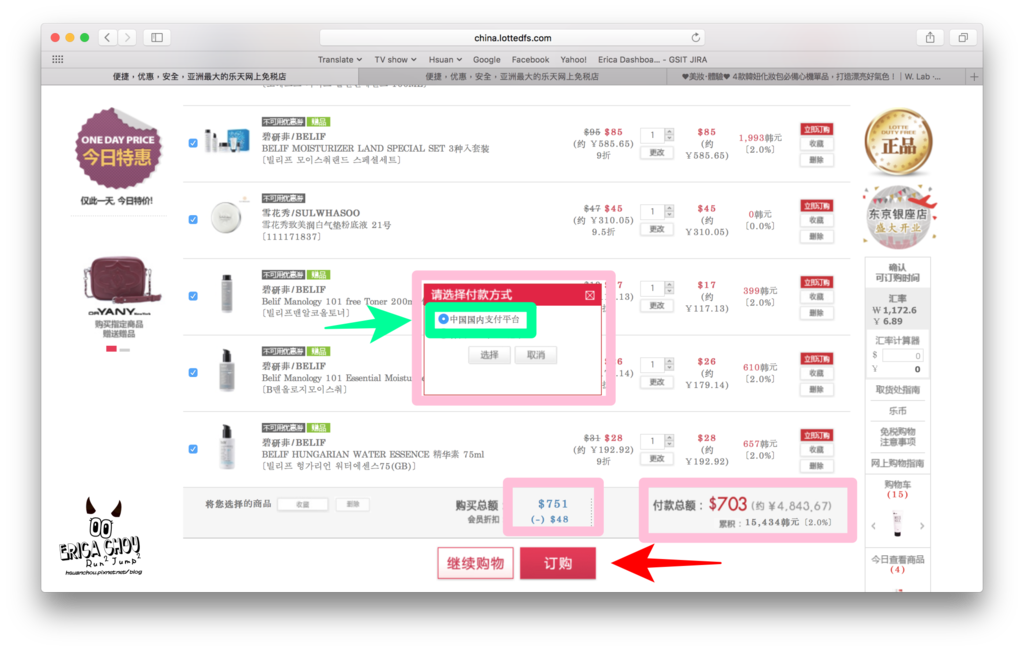Adjust quantity stepper for $28 water essence
This screenshot has width=1024, height=651.
coord(669,440)
